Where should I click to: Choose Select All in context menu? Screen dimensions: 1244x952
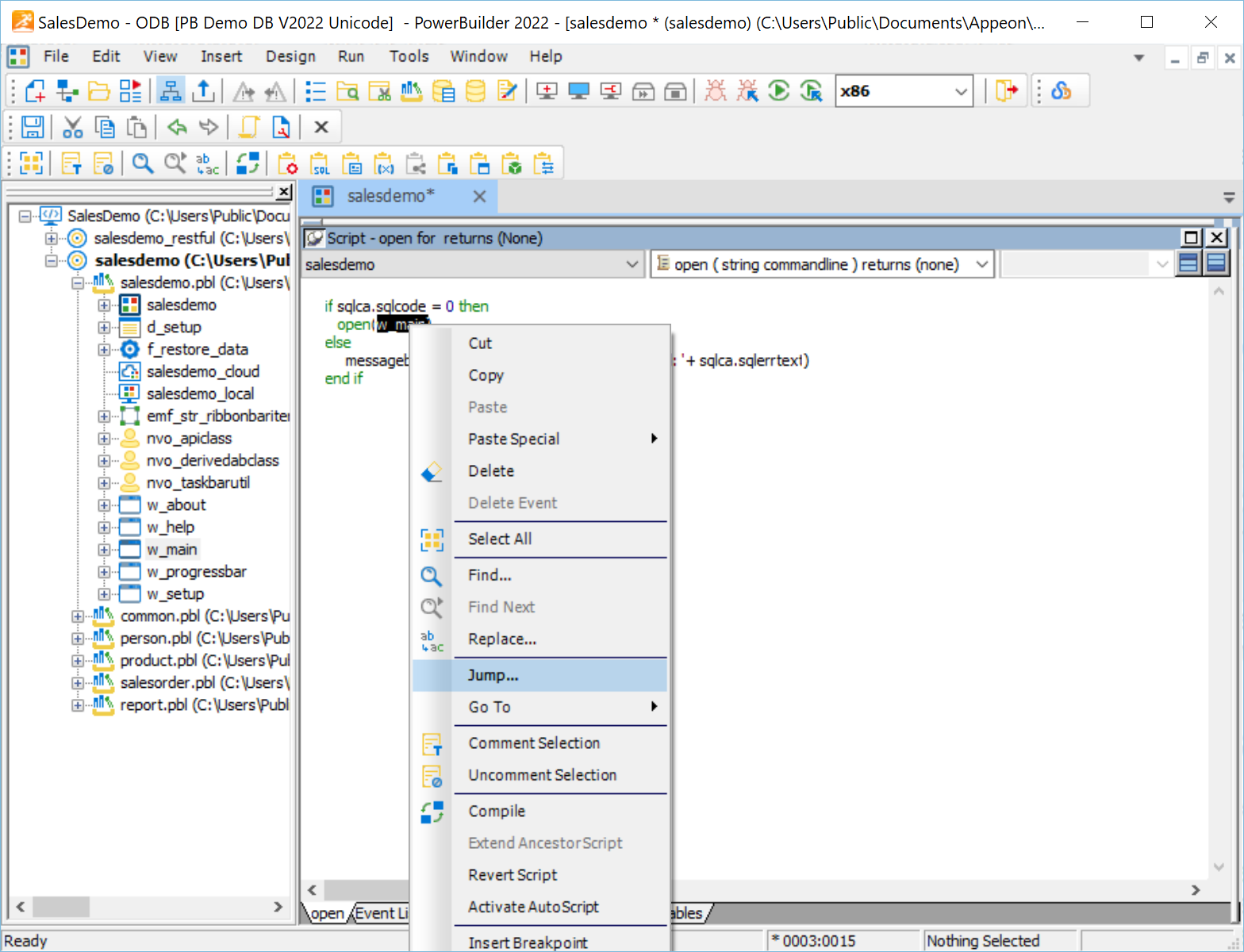pyautogui.click(x=540, y=539)
